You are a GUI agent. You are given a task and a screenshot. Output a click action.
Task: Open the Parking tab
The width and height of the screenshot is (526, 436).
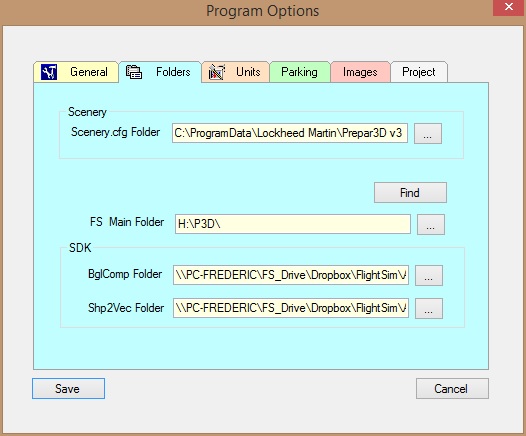click(300, 72)
